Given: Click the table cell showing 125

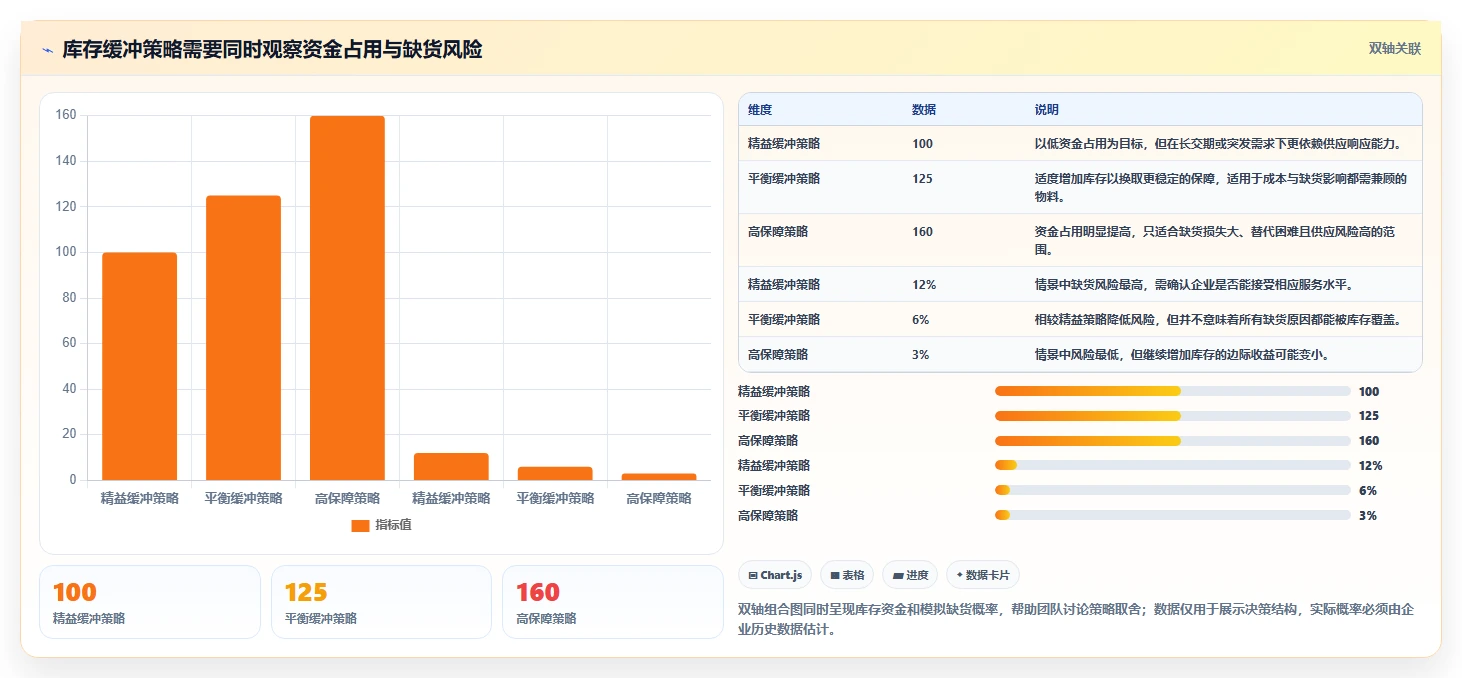Looking at the screenshot, I should pos(922,179).
